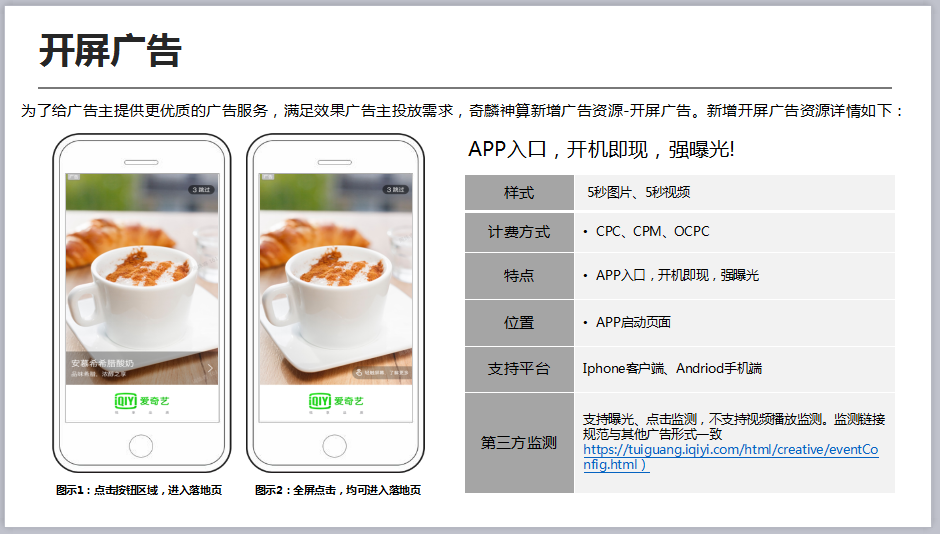
Task: Click the 广告 ad label on left phone
Action: tap(74, 177)
